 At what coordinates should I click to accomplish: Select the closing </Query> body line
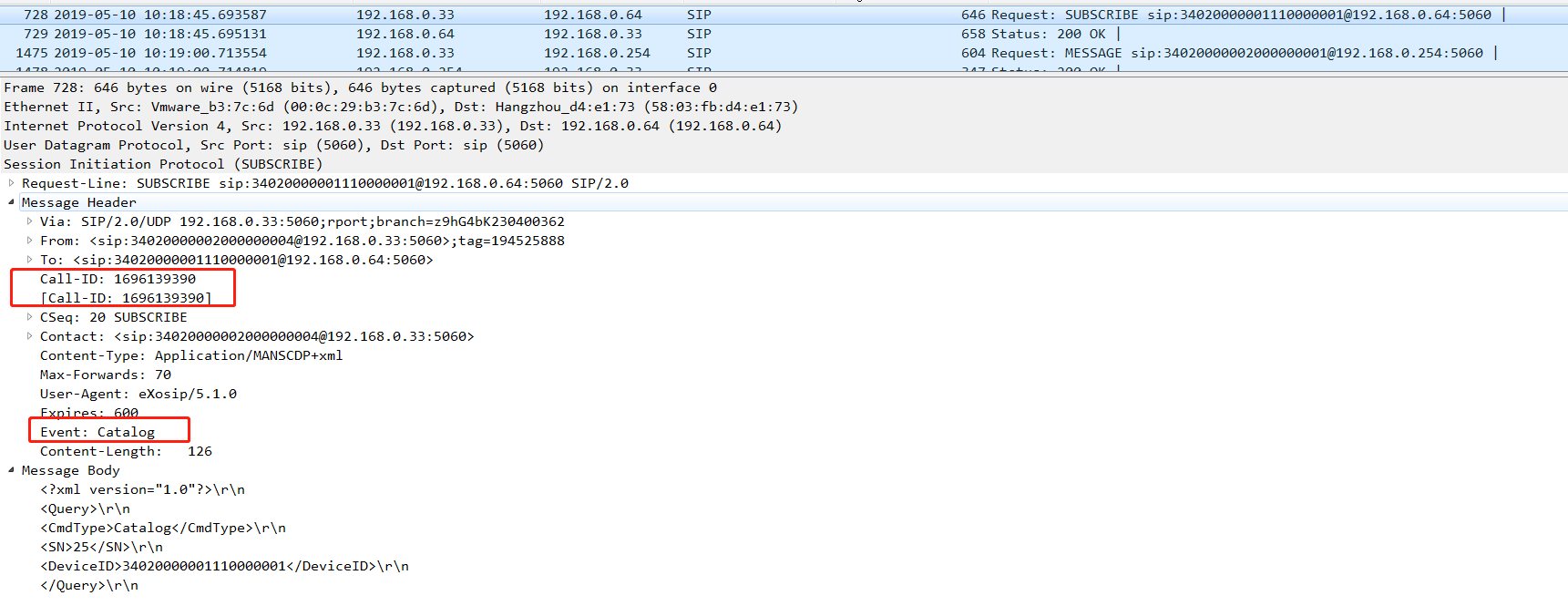point(89,585)
